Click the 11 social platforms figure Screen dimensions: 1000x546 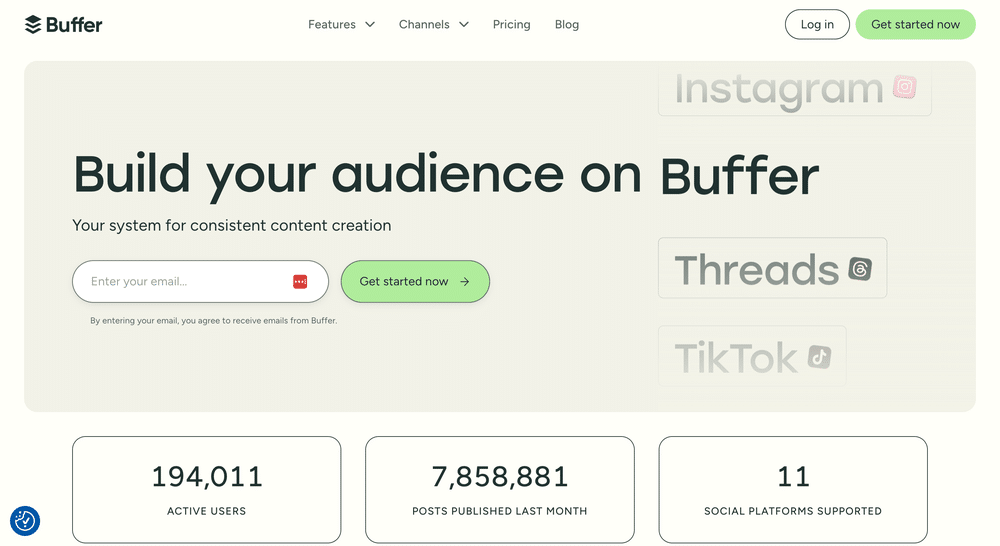coord(793,476)
